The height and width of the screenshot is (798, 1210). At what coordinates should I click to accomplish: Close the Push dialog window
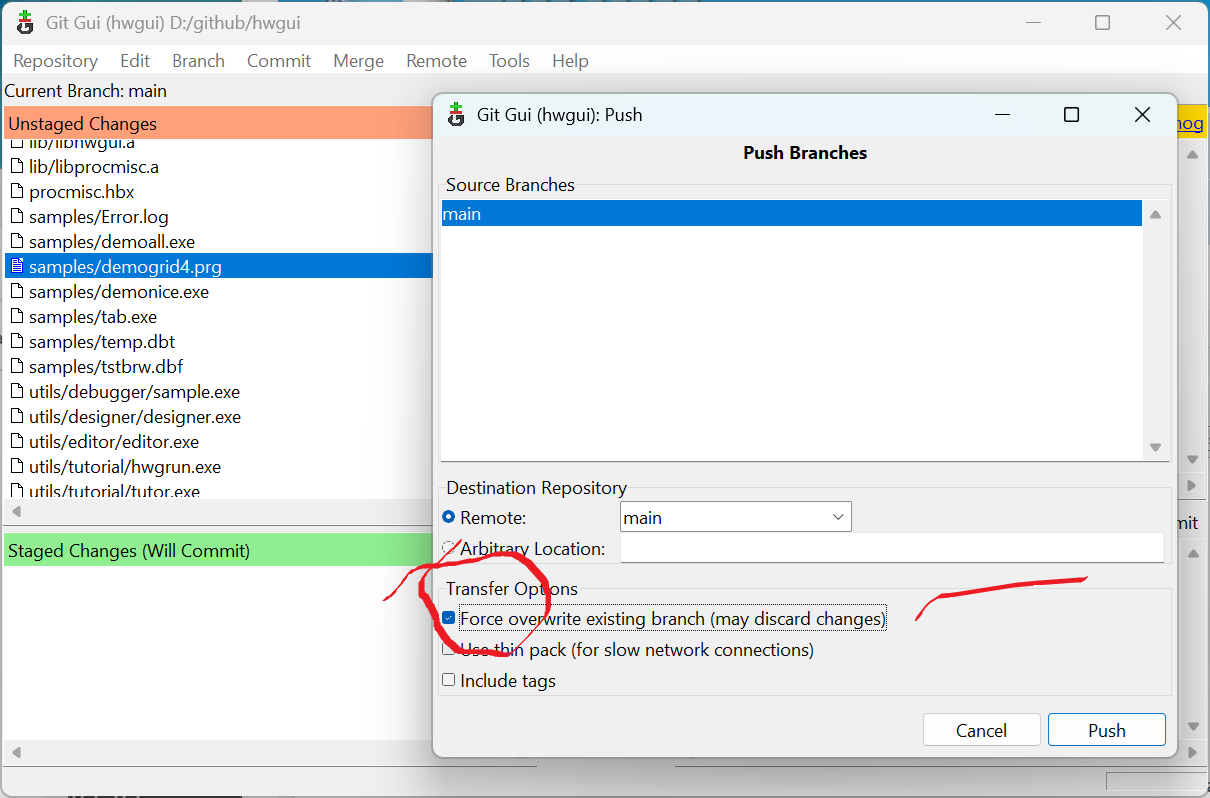coord(1142,115)
